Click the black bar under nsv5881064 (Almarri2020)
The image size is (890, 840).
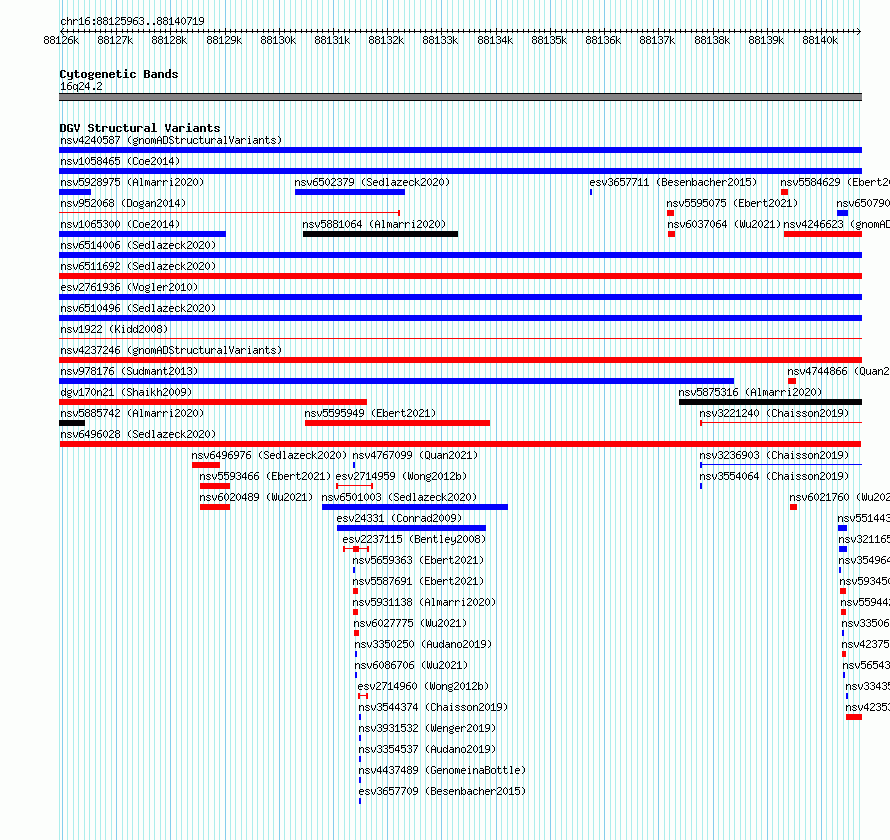380,234
